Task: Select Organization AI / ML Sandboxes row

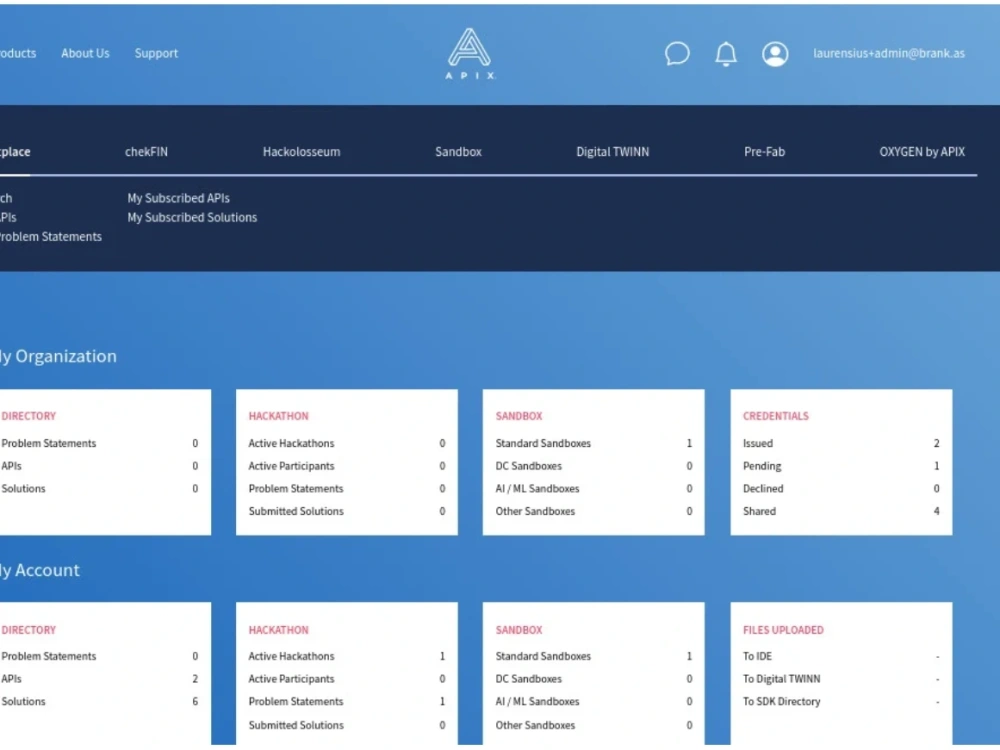Action: pyautogui.click(x=594, y=489)
